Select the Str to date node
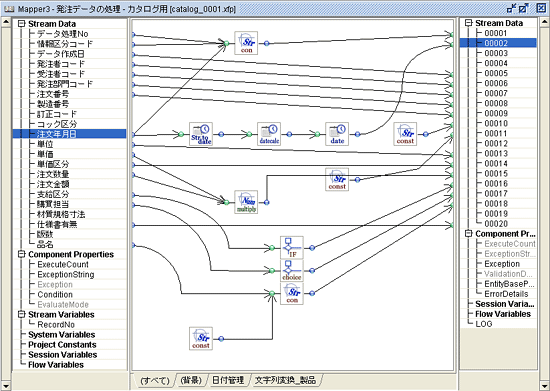Viewport: 550px width, 391px height. point(201,134)
